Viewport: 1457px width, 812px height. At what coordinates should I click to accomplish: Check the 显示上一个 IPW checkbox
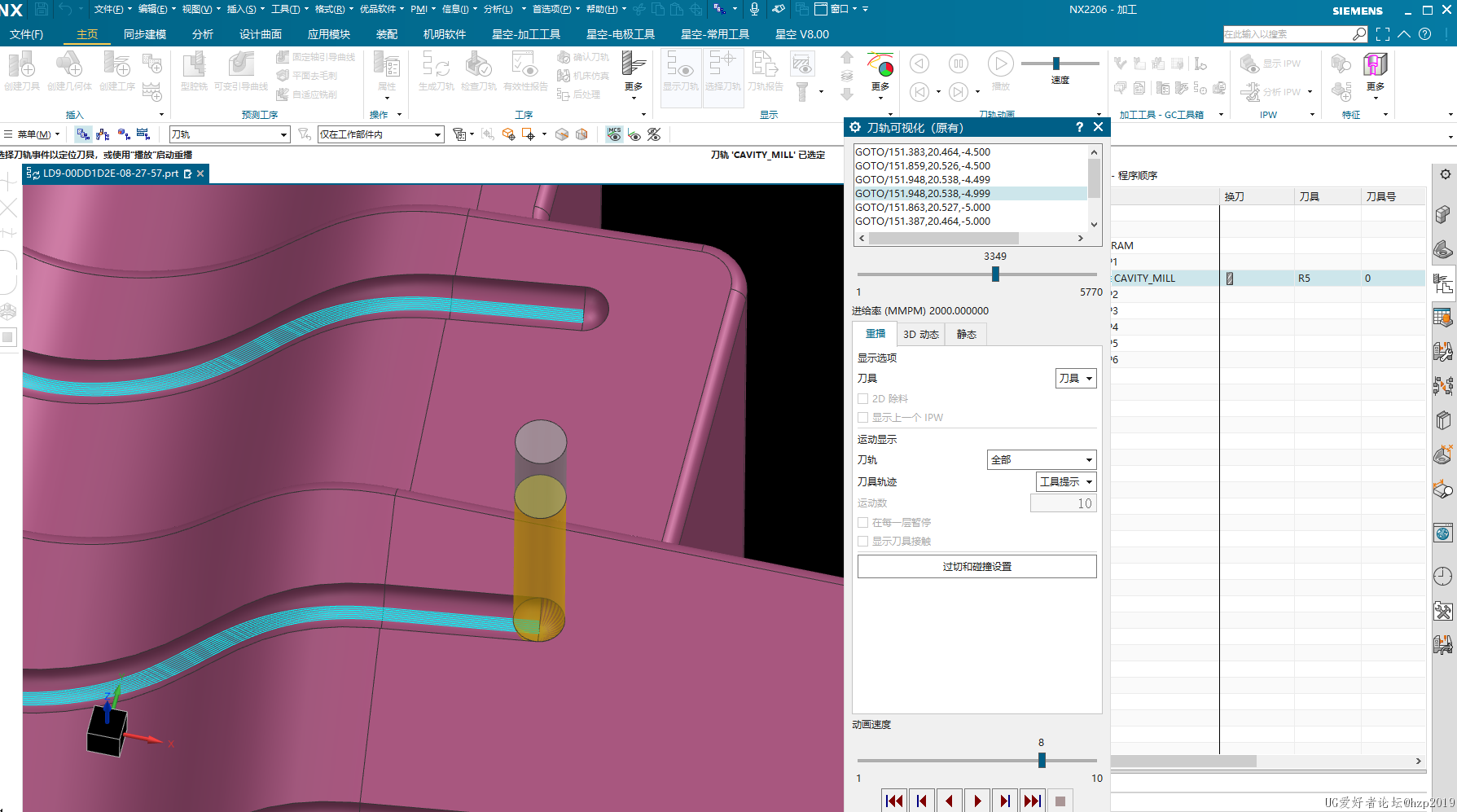(862, 417)
